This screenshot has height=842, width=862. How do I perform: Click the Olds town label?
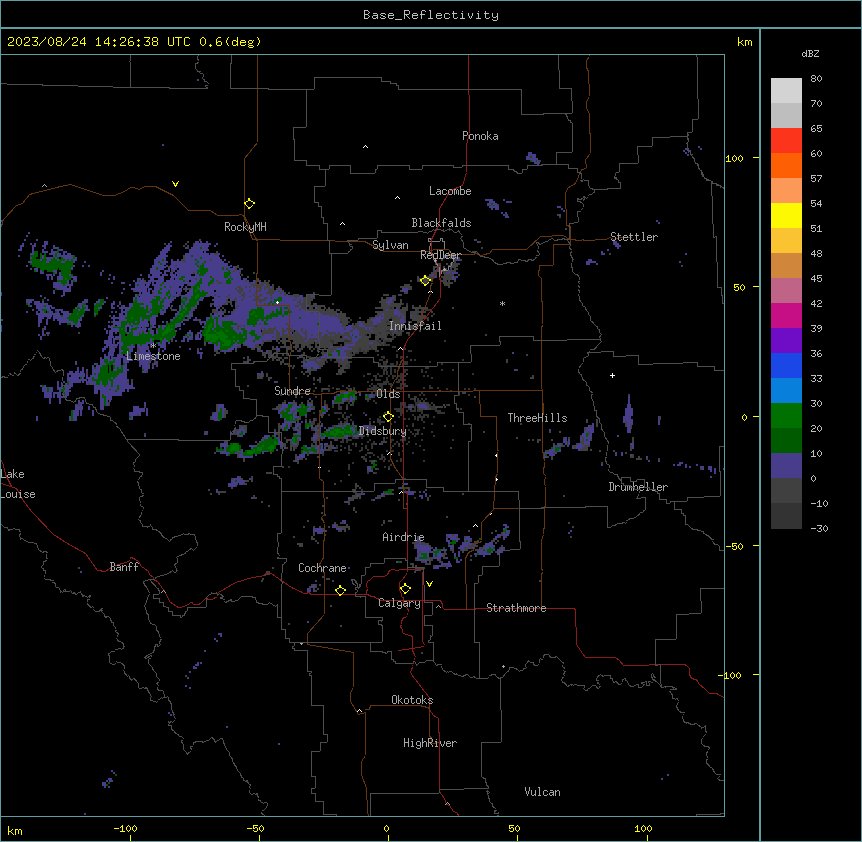[x=388, y=394]
